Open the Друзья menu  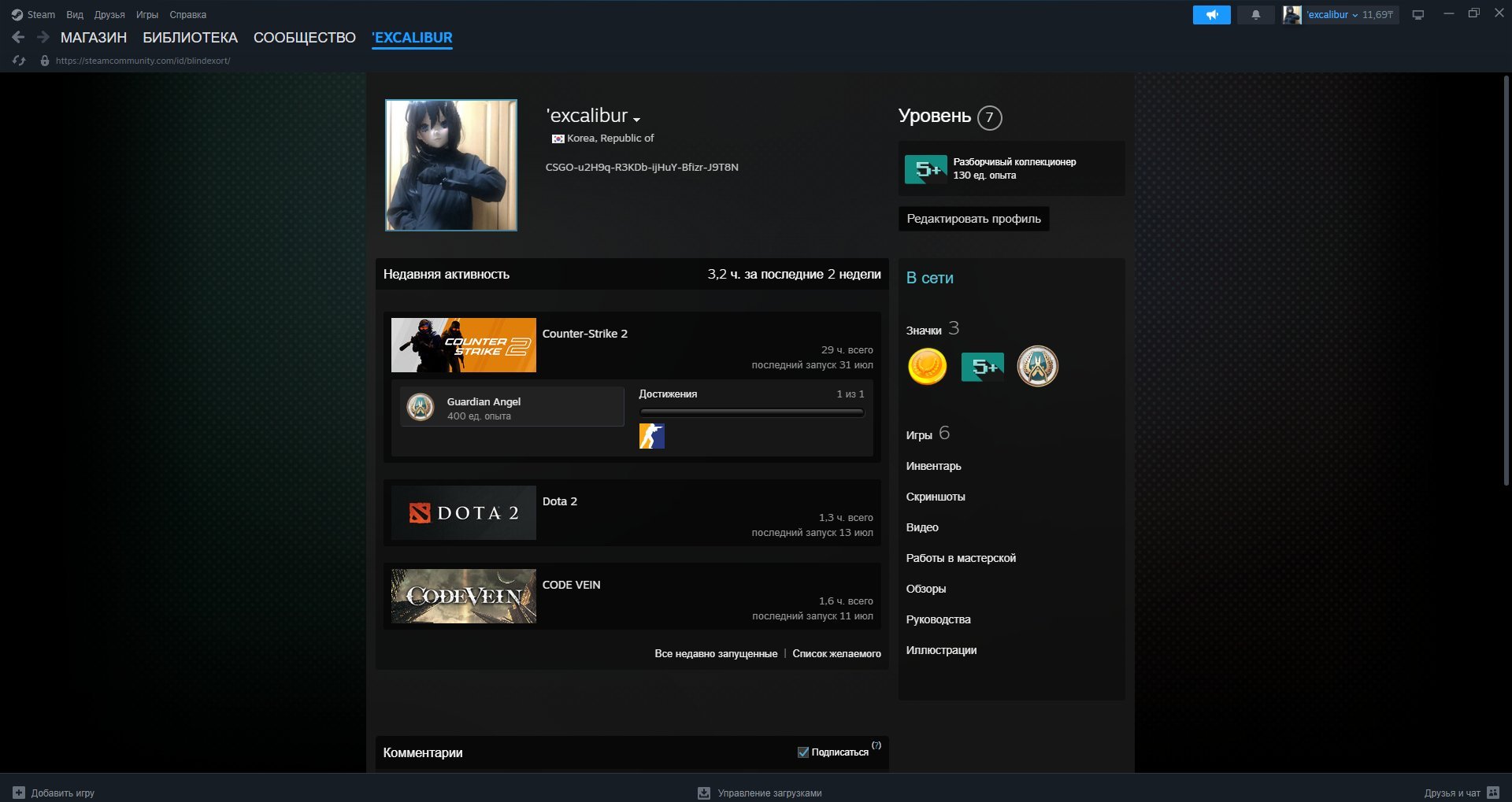click(109, 15)
